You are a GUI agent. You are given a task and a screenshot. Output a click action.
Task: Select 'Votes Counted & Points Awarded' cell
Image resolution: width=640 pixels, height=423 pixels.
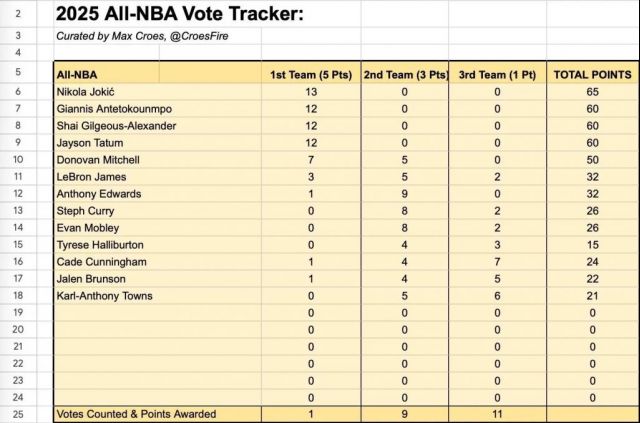[157, 414]
